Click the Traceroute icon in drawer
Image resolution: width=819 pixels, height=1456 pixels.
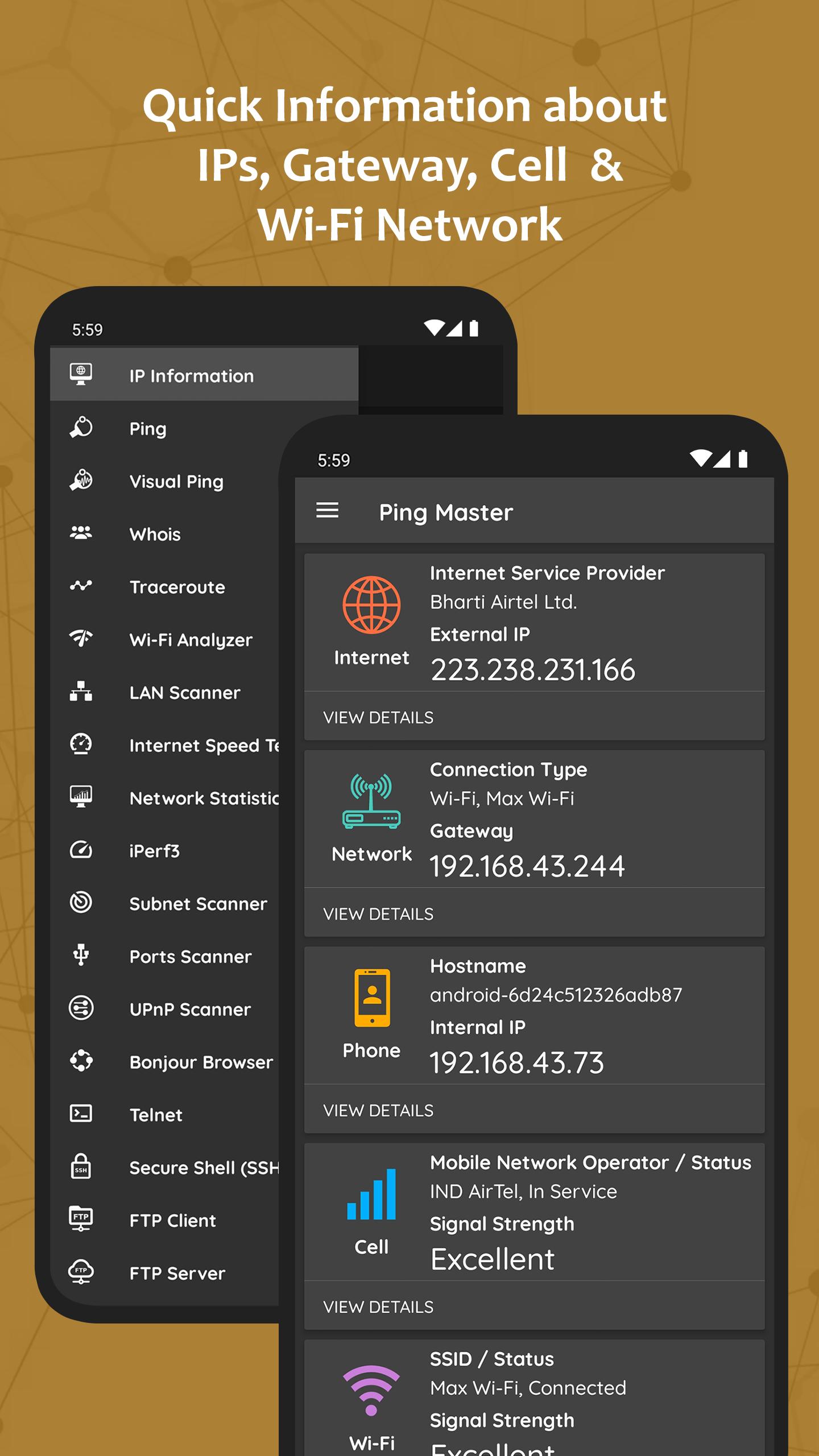(81, 586)
